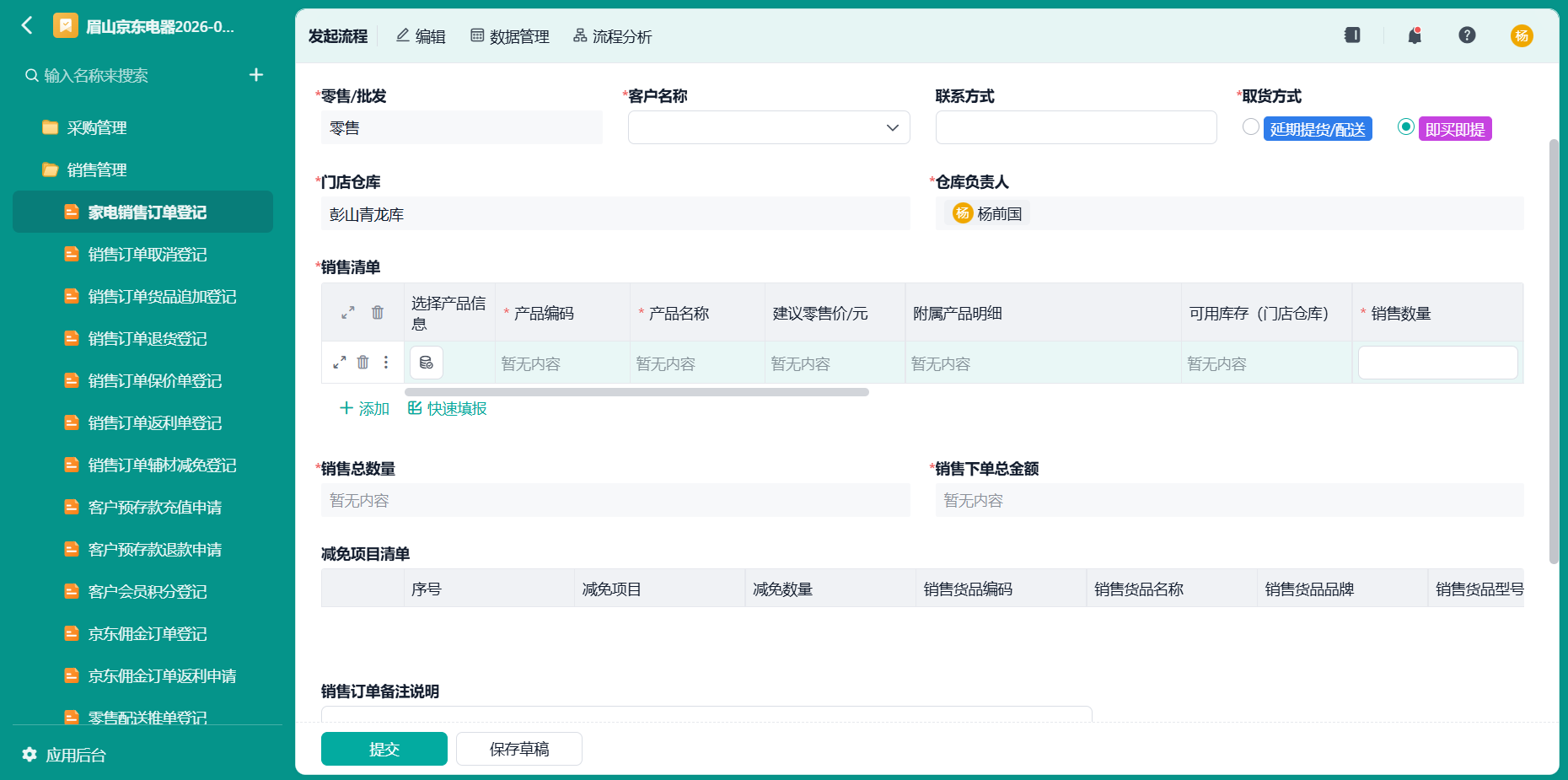Click the 门店仓库 field 彭山青龙库
The image size is (1568, 780).
click(x=615, y=213)
